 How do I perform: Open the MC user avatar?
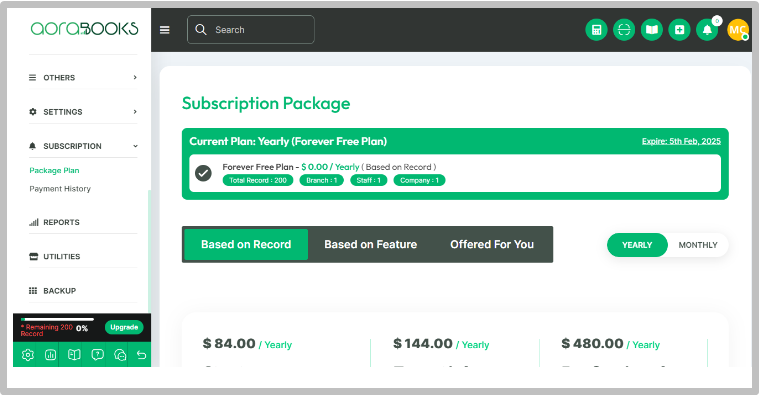pos(738,30)
